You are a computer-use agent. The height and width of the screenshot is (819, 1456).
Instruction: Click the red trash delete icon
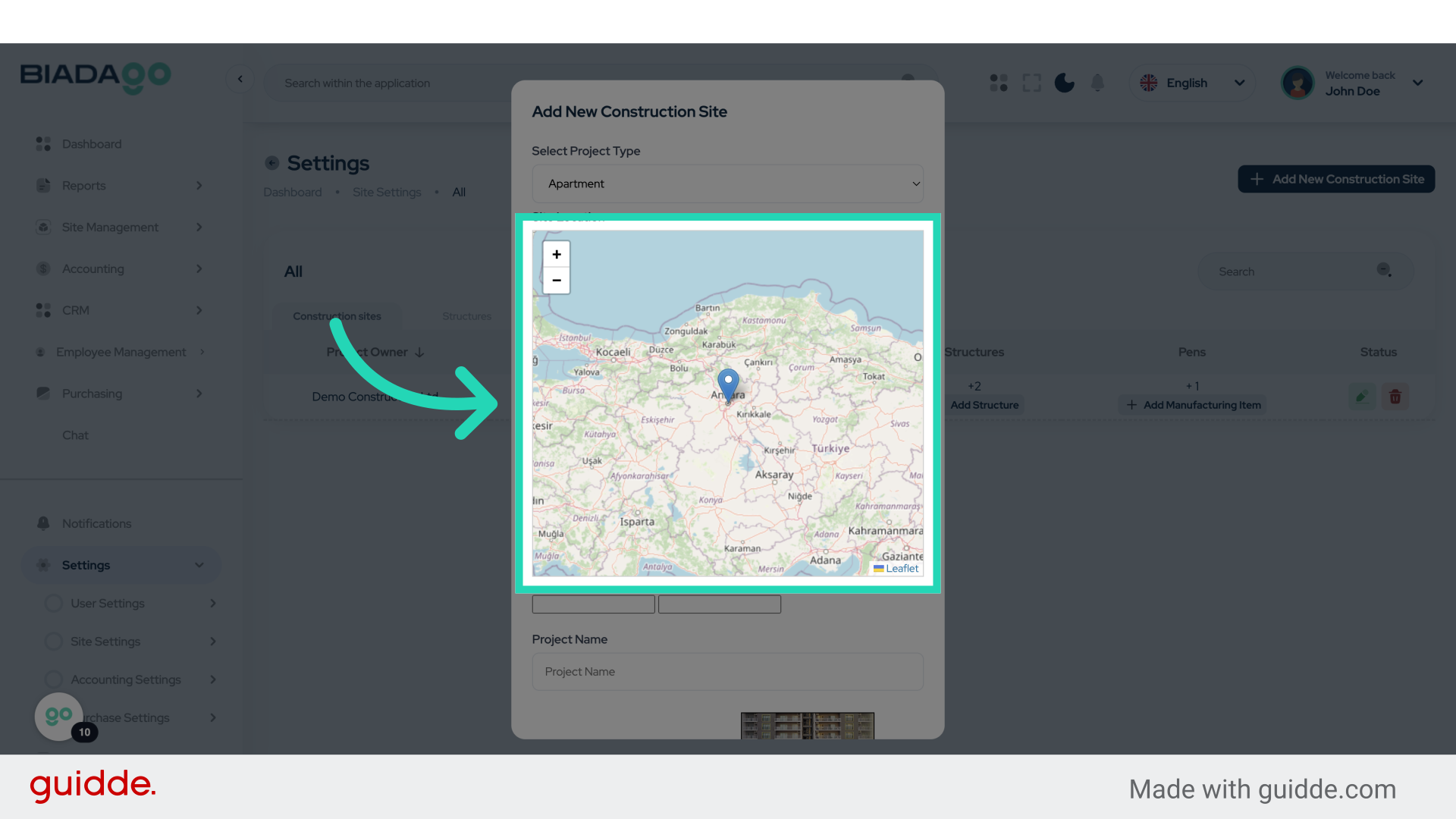(1395, 396)
